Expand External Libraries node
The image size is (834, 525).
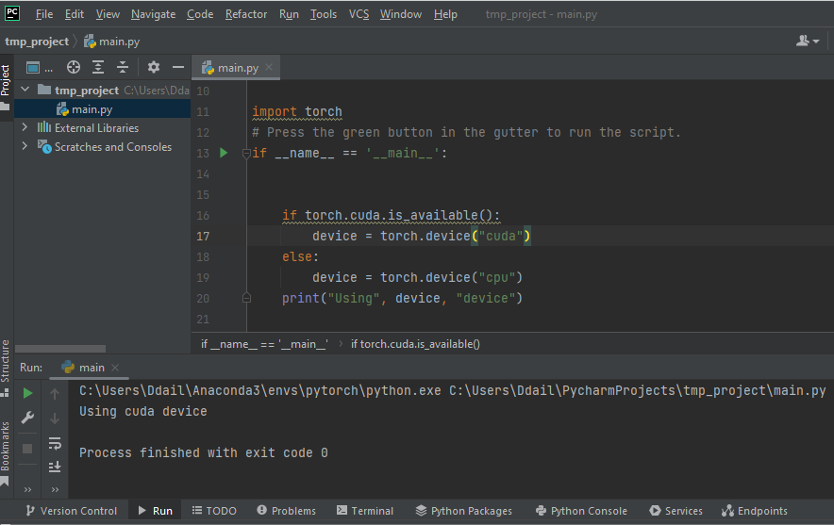pos(24,127)
